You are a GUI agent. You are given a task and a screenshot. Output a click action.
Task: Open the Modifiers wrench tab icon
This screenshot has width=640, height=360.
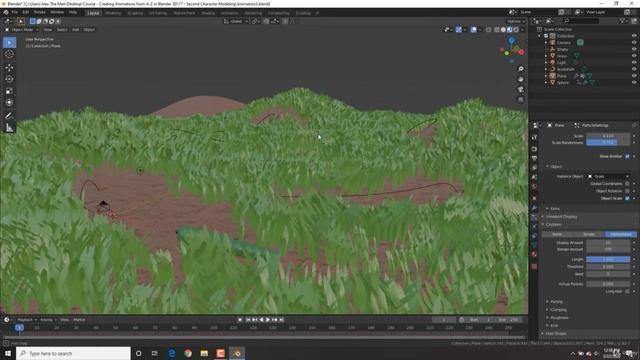[x=534, y=208]
